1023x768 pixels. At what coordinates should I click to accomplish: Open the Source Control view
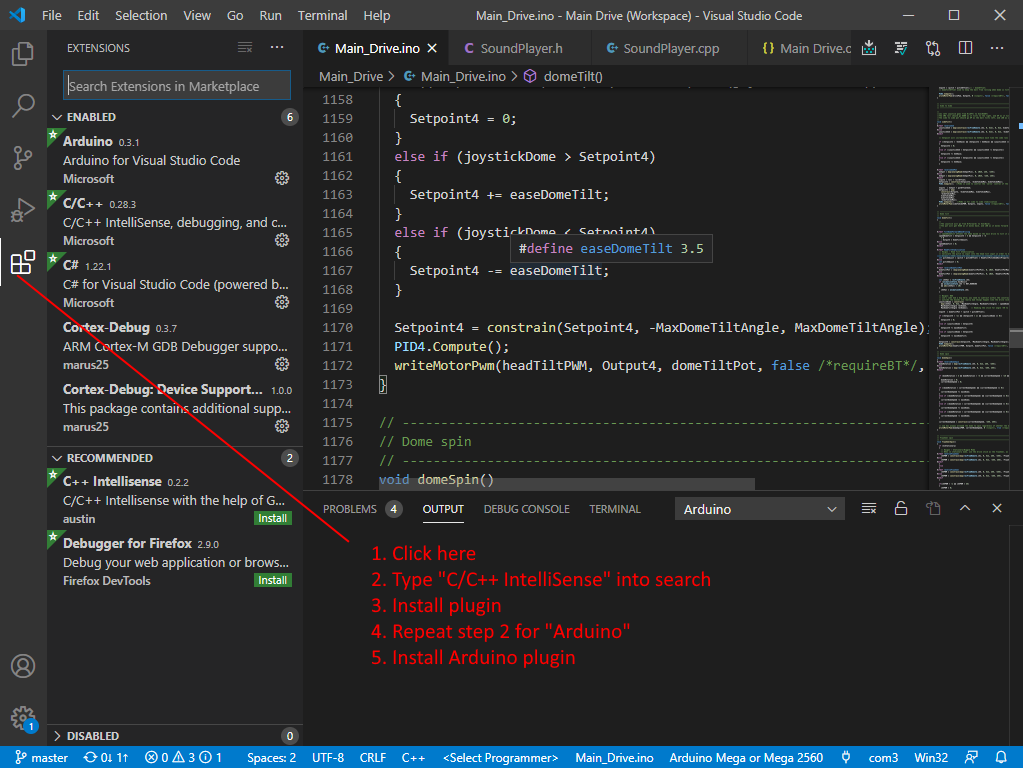(x=23, y=158)
